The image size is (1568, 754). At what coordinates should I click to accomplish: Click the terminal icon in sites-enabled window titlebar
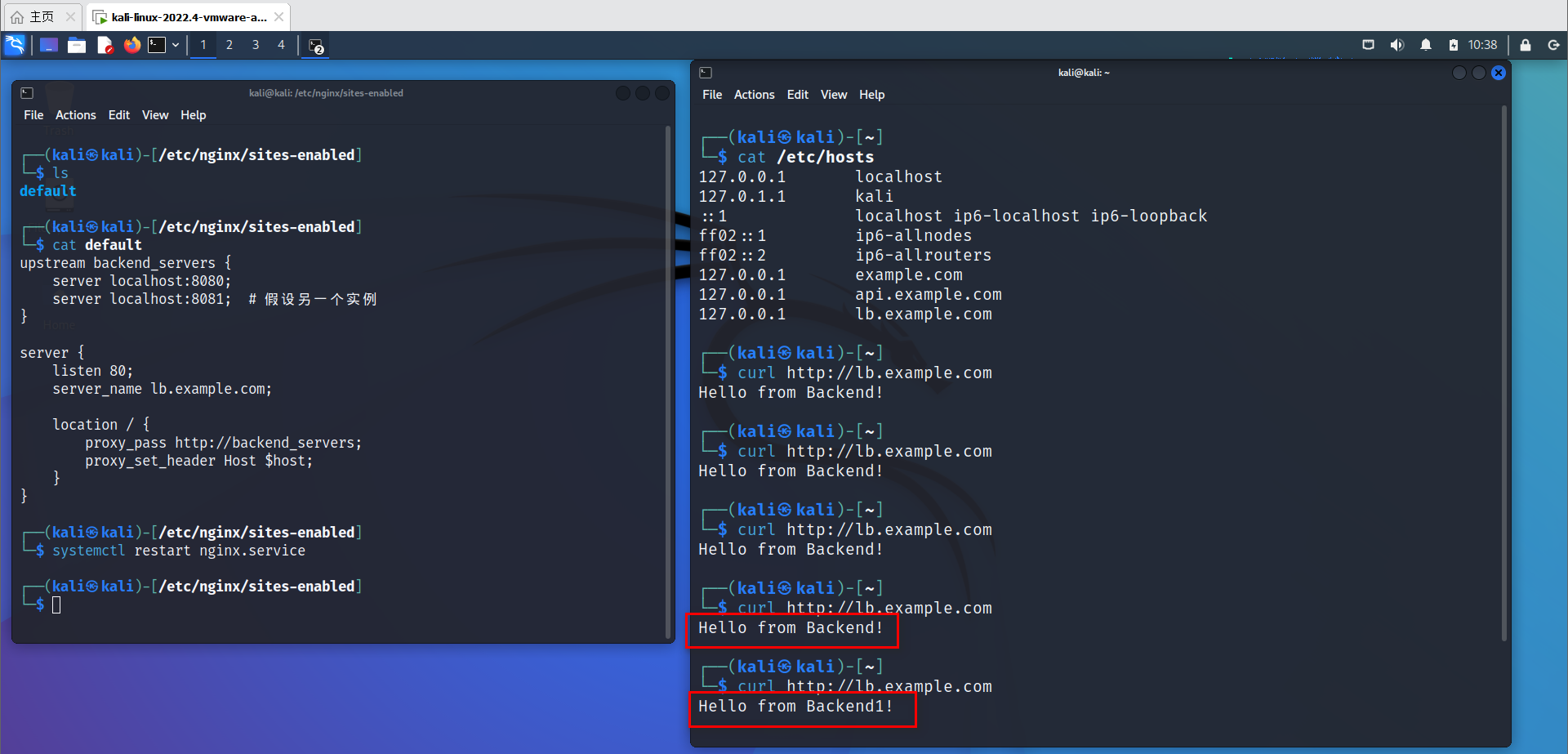click(27, 93)
